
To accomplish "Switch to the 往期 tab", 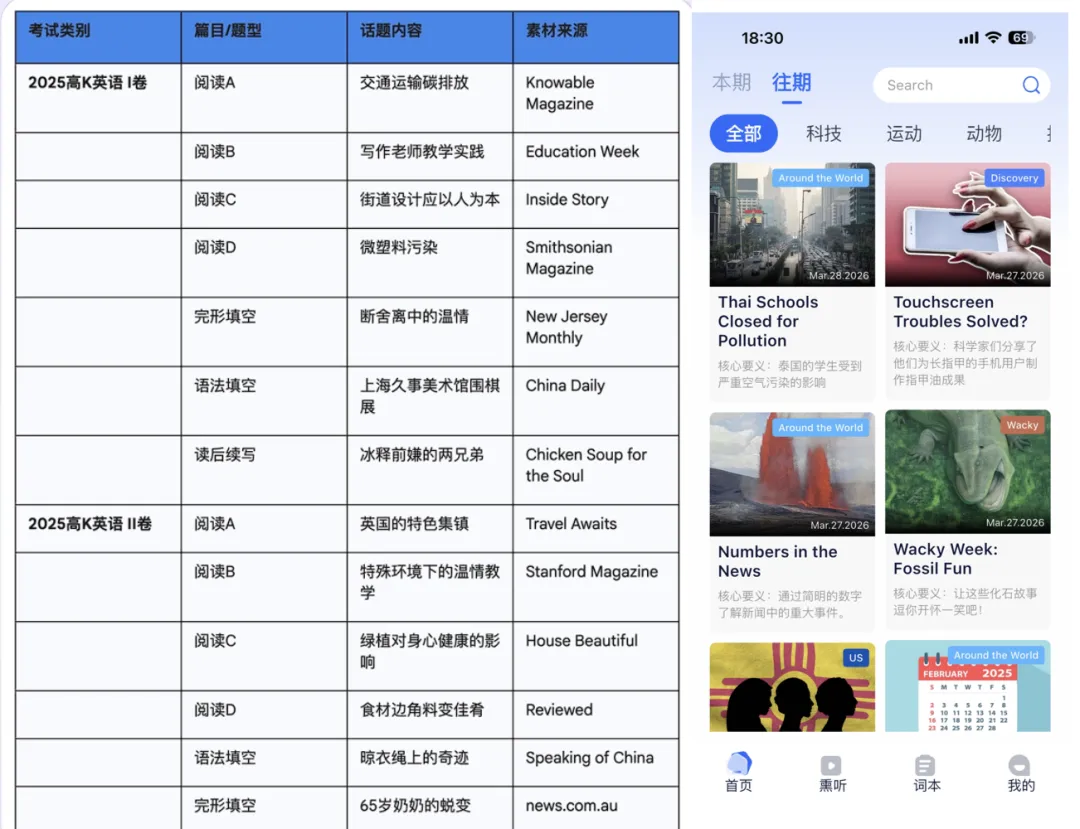I will click(791, 83).
